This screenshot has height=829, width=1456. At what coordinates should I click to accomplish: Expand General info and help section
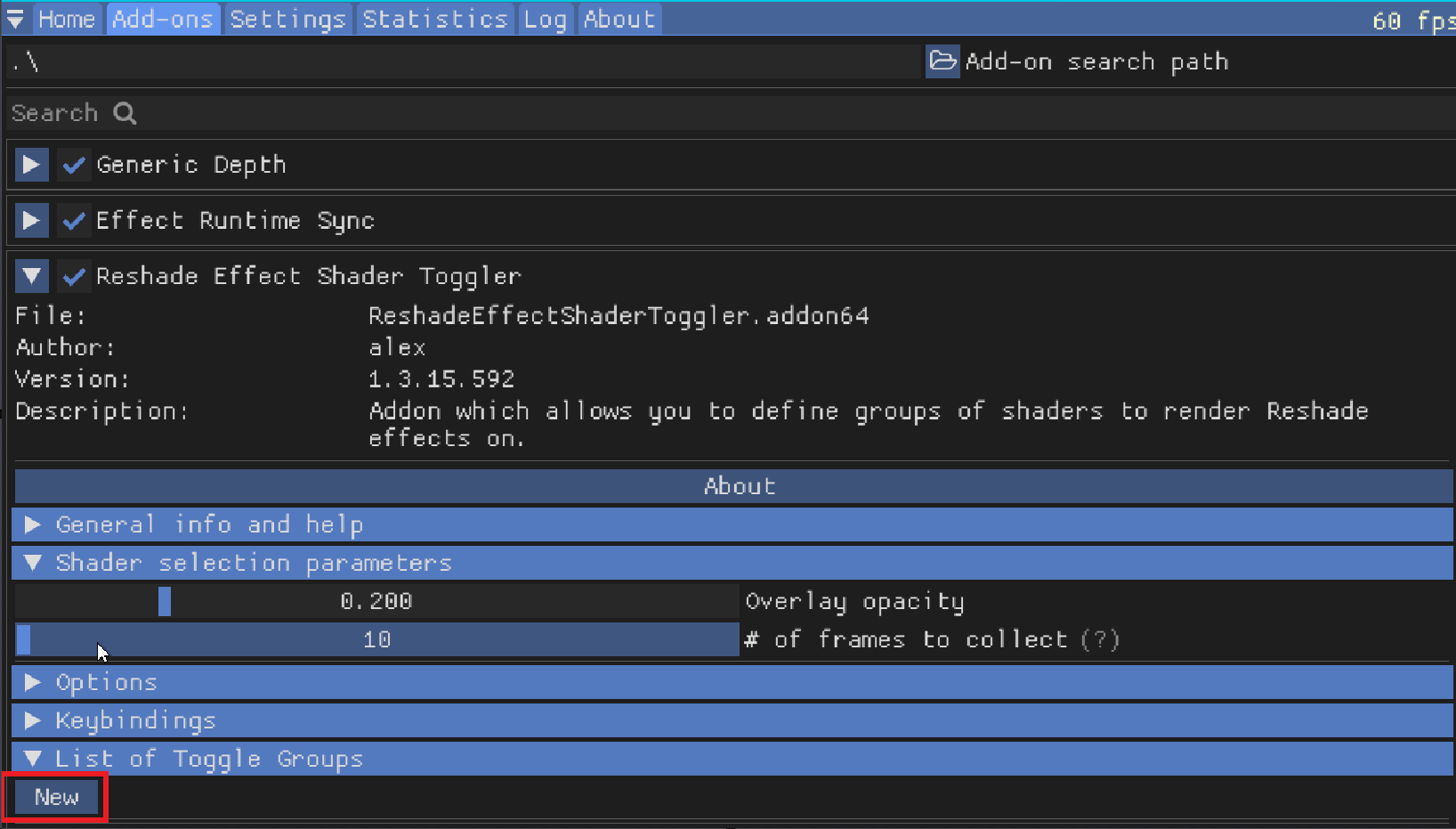tap(732, 524)
